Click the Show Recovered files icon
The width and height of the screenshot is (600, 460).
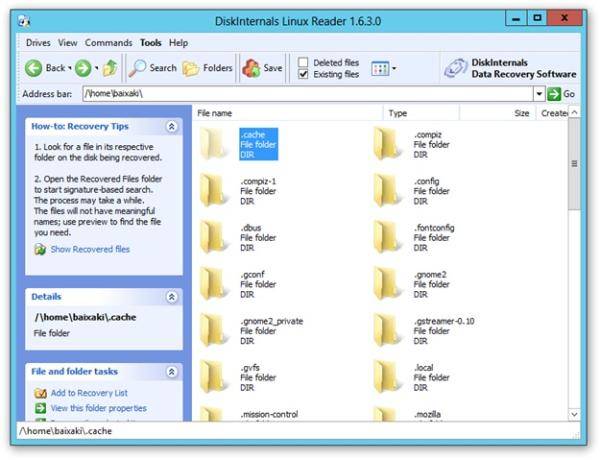(40, 250)
